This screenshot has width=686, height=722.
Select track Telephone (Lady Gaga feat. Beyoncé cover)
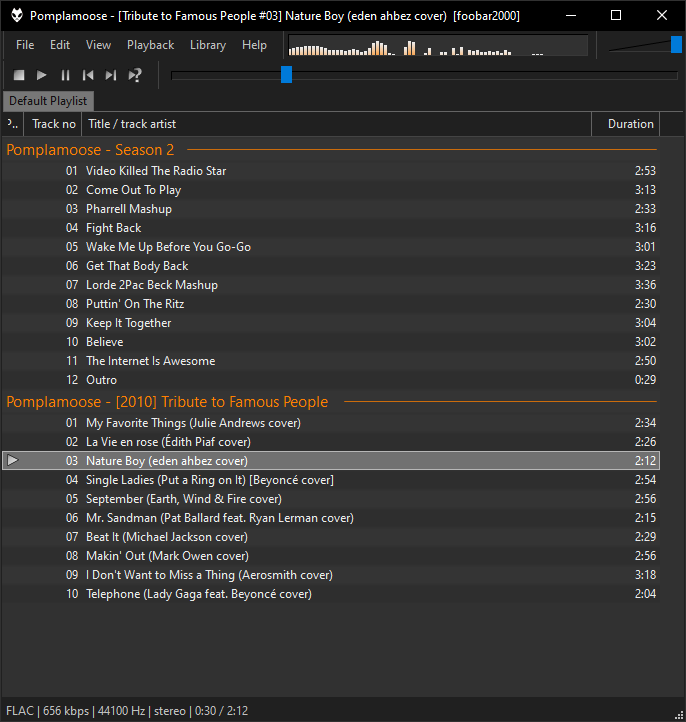coord(331,594)
